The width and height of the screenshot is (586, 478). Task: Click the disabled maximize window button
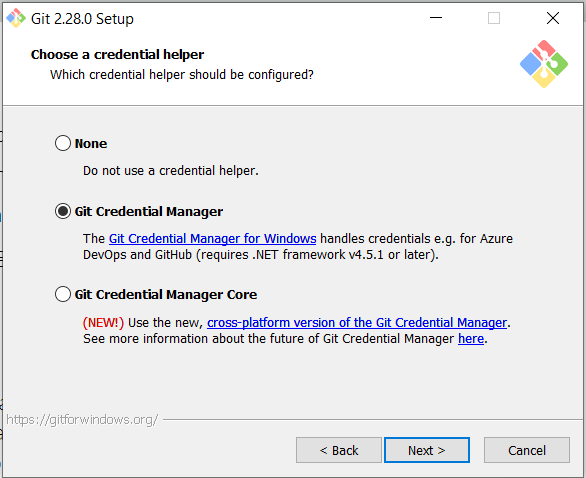point(494,18)
